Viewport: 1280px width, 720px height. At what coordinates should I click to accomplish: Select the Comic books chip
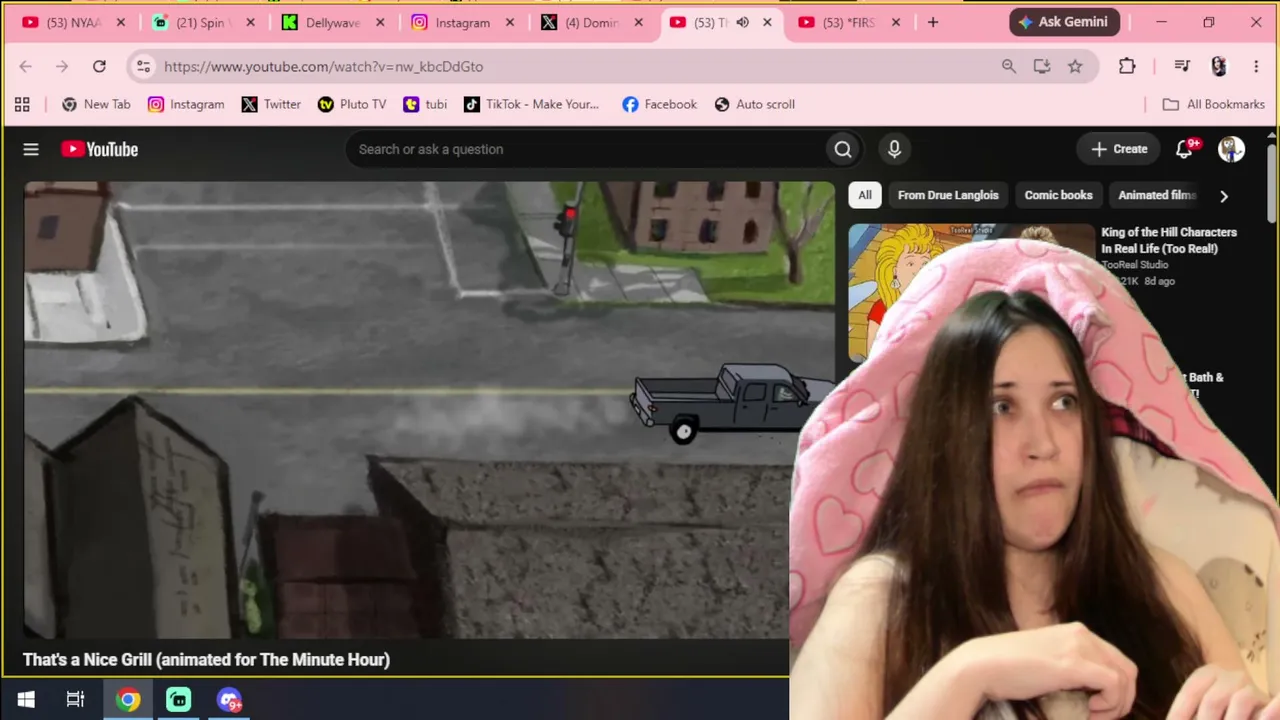click(1058, 195)
